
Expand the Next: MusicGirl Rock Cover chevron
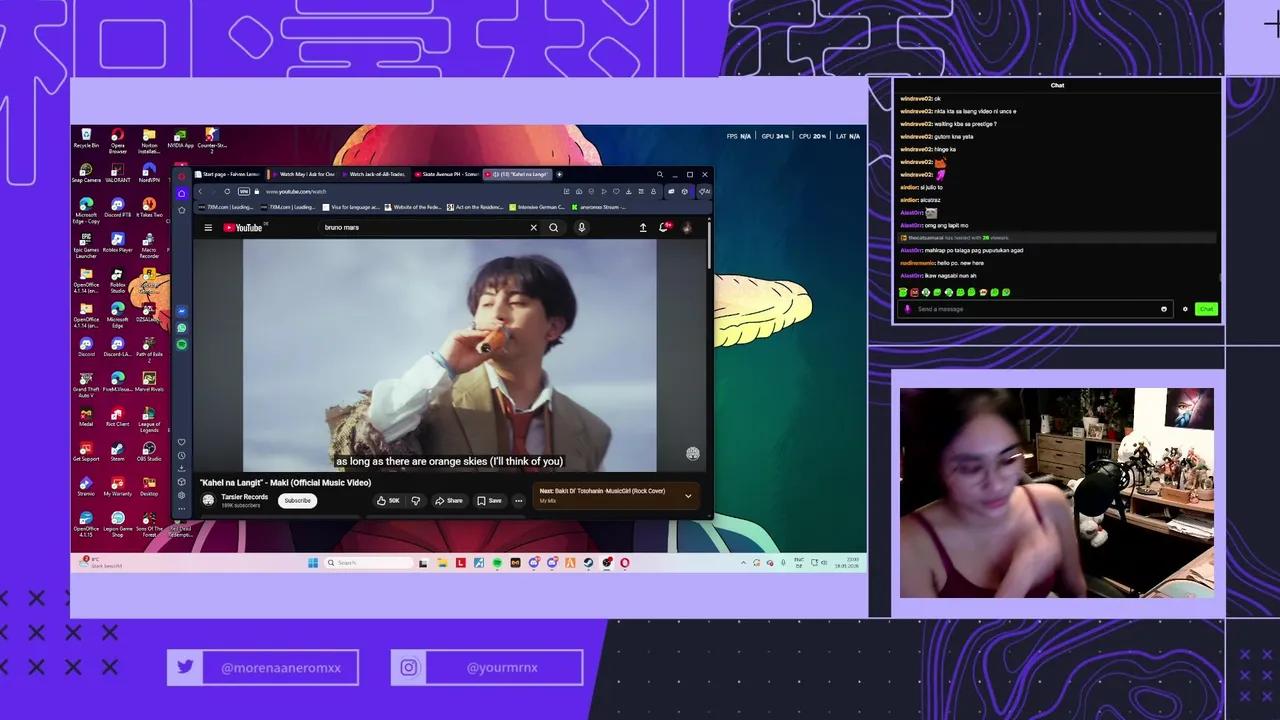(690, 493)
